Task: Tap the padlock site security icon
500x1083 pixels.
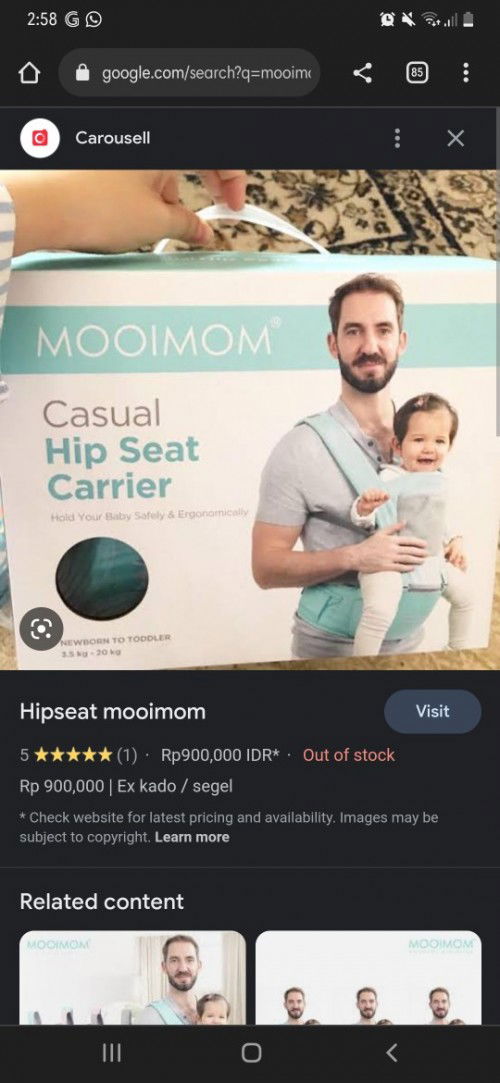Action: click(x=83, y=73)
